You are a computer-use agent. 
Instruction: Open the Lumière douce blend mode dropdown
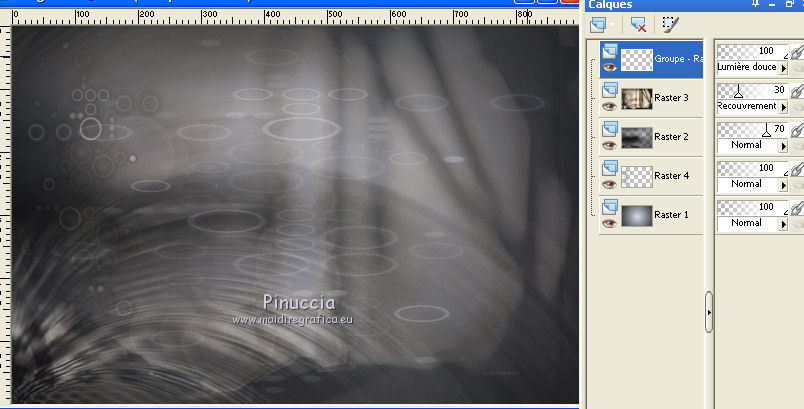783,68
